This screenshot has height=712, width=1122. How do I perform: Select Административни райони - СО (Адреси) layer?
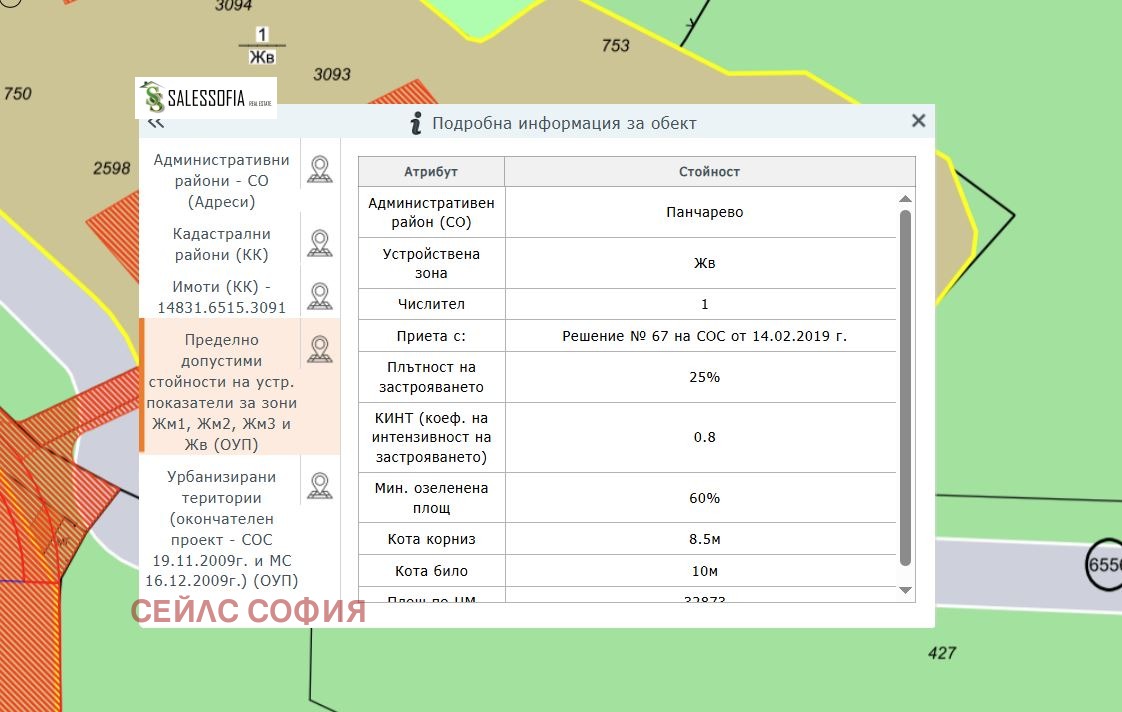[221, 181]
